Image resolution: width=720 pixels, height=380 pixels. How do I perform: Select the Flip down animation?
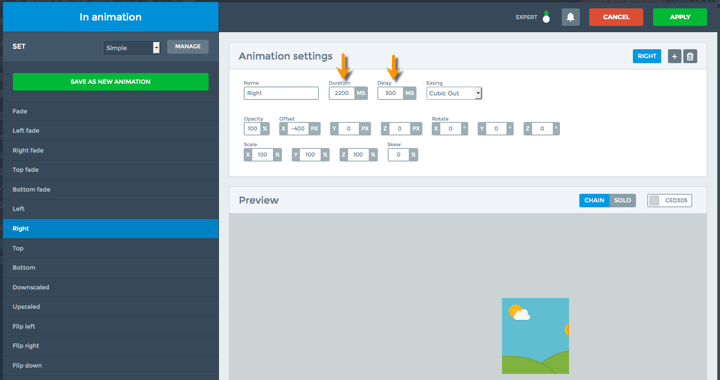(111, 366)
